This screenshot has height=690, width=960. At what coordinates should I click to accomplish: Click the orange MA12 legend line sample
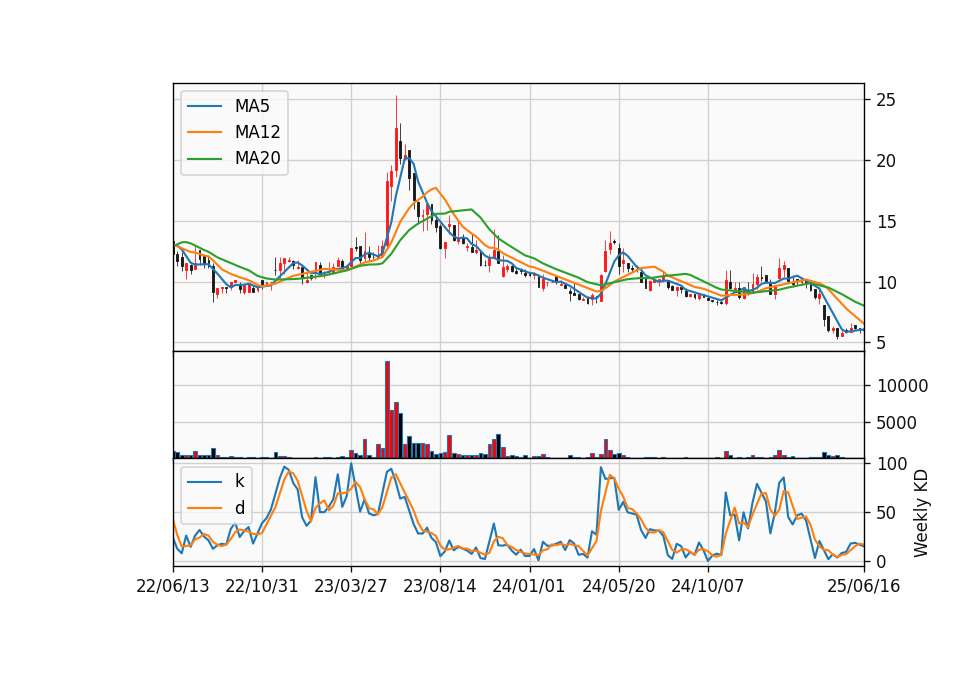point(204,132)
